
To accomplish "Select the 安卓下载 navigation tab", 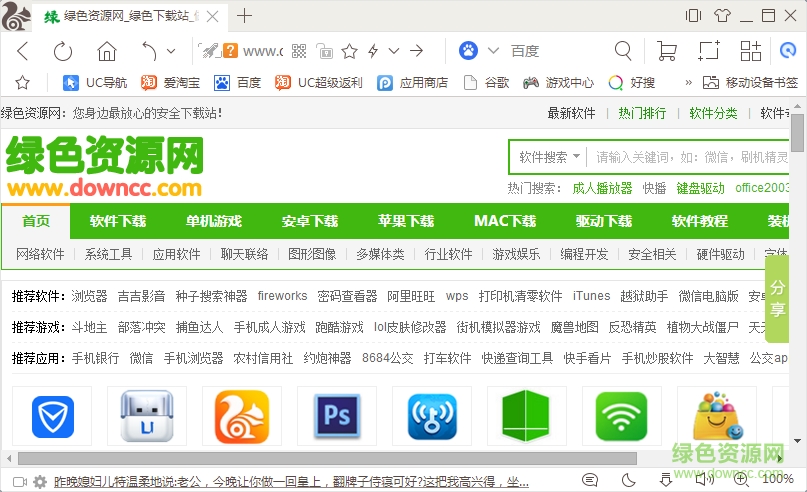I will click(309, 221).
